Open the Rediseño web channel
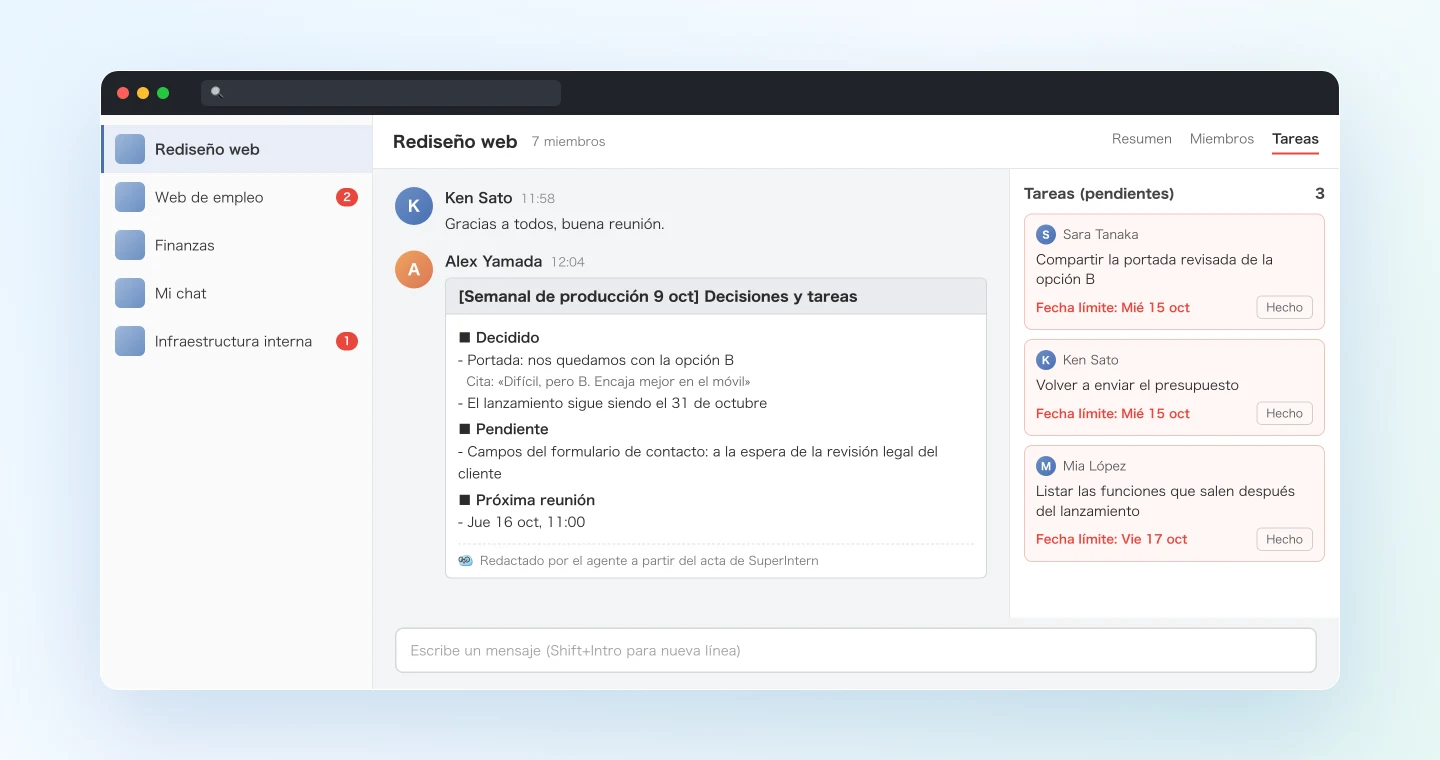The image size is (1440, 760). [237, 149]
